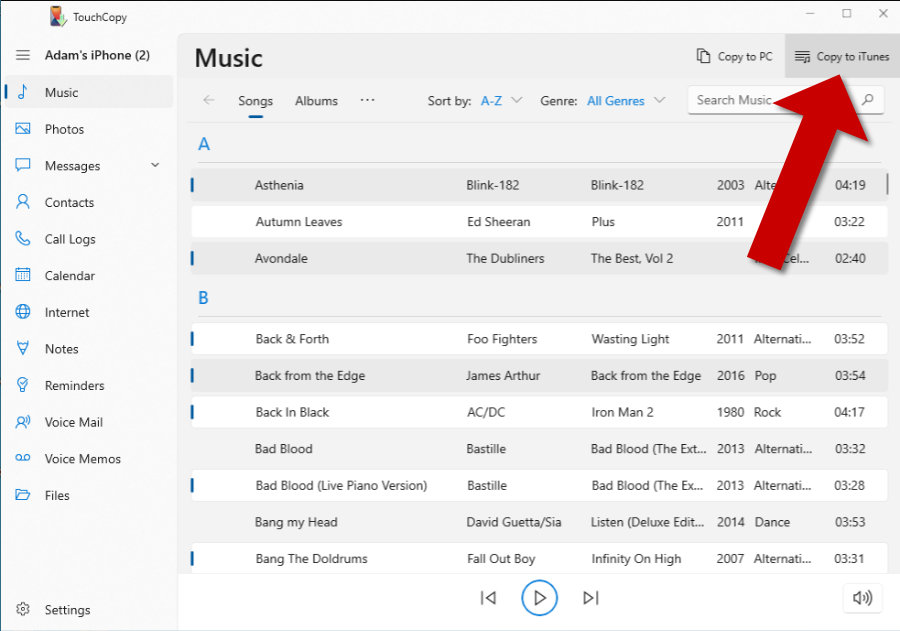Click the Wasting Light album cell
900x631 pixels.
pos(630,339)
